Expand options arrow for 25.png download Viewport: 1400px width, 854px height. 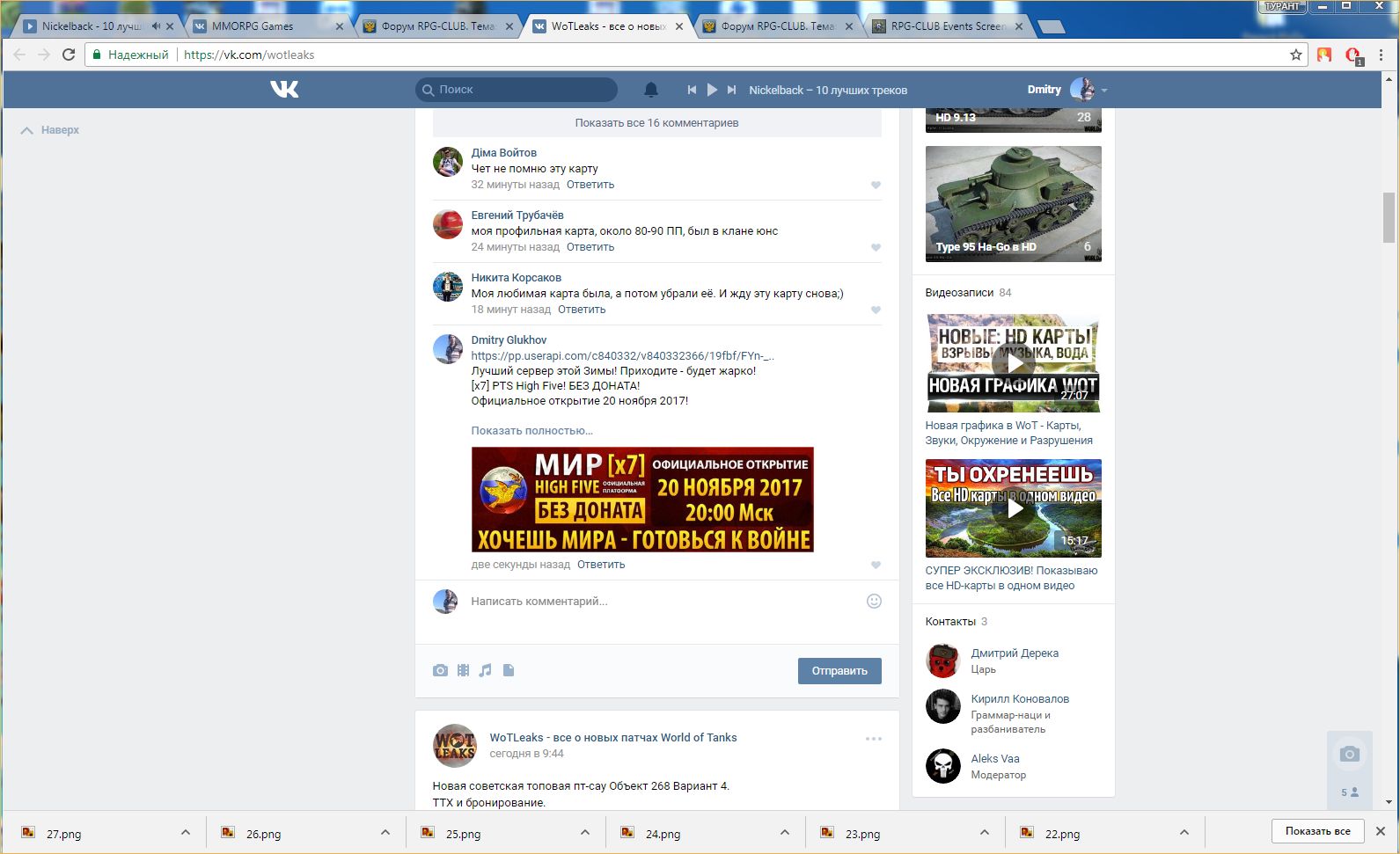(x=585, y=832)
